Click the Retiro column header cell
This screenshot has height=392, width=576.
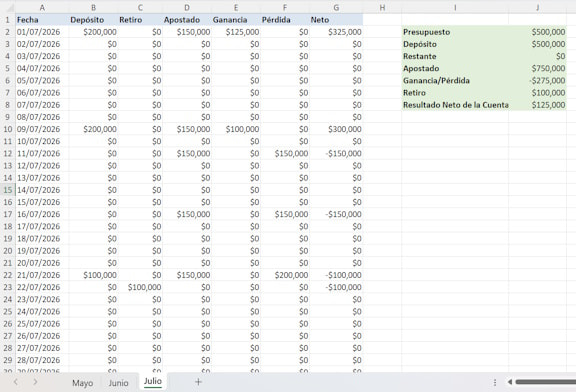coord(140,20)
